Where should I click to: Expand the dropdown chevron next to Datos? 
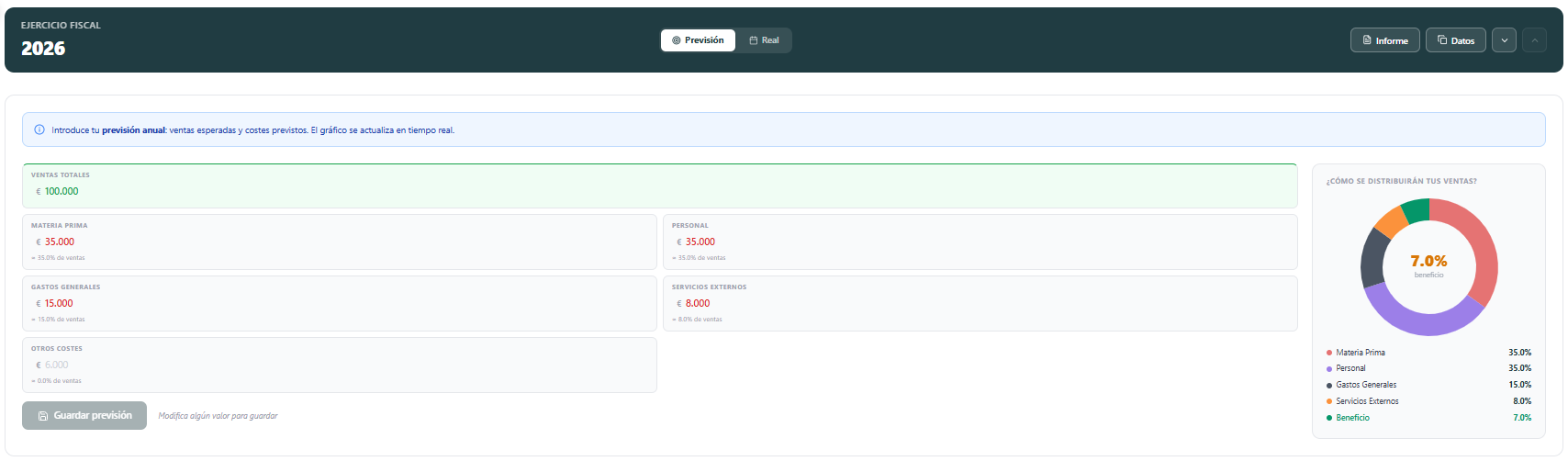[x=1504, y=40]
